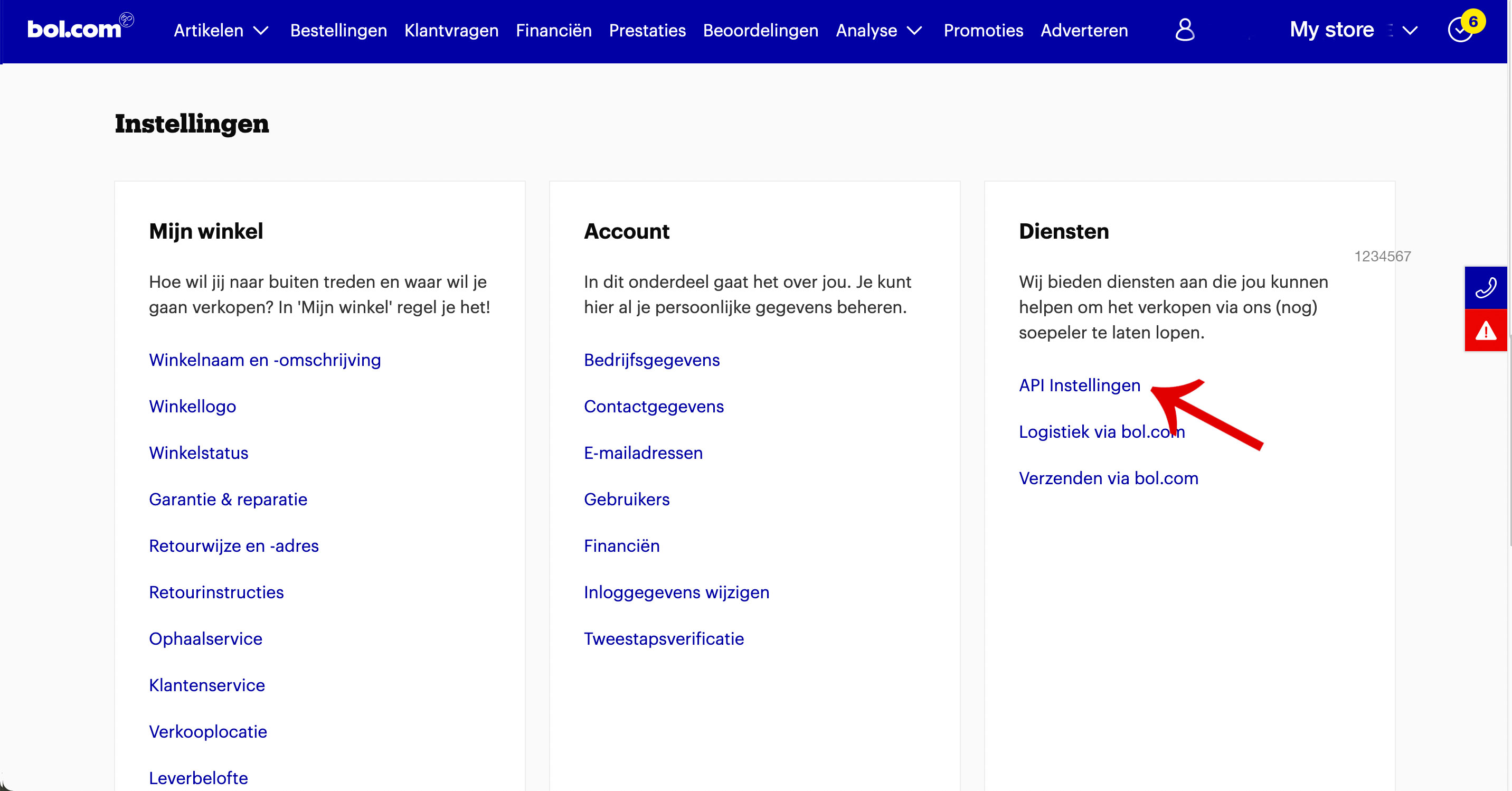Click the bol.com logo
1512x791 pixels.
tap(80, 27)
